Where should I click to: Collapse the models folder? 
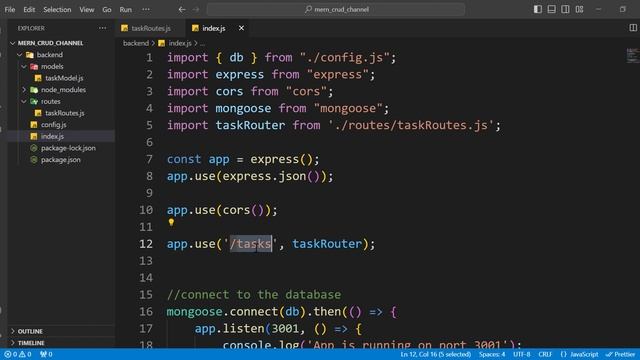(x=52, y=67)
